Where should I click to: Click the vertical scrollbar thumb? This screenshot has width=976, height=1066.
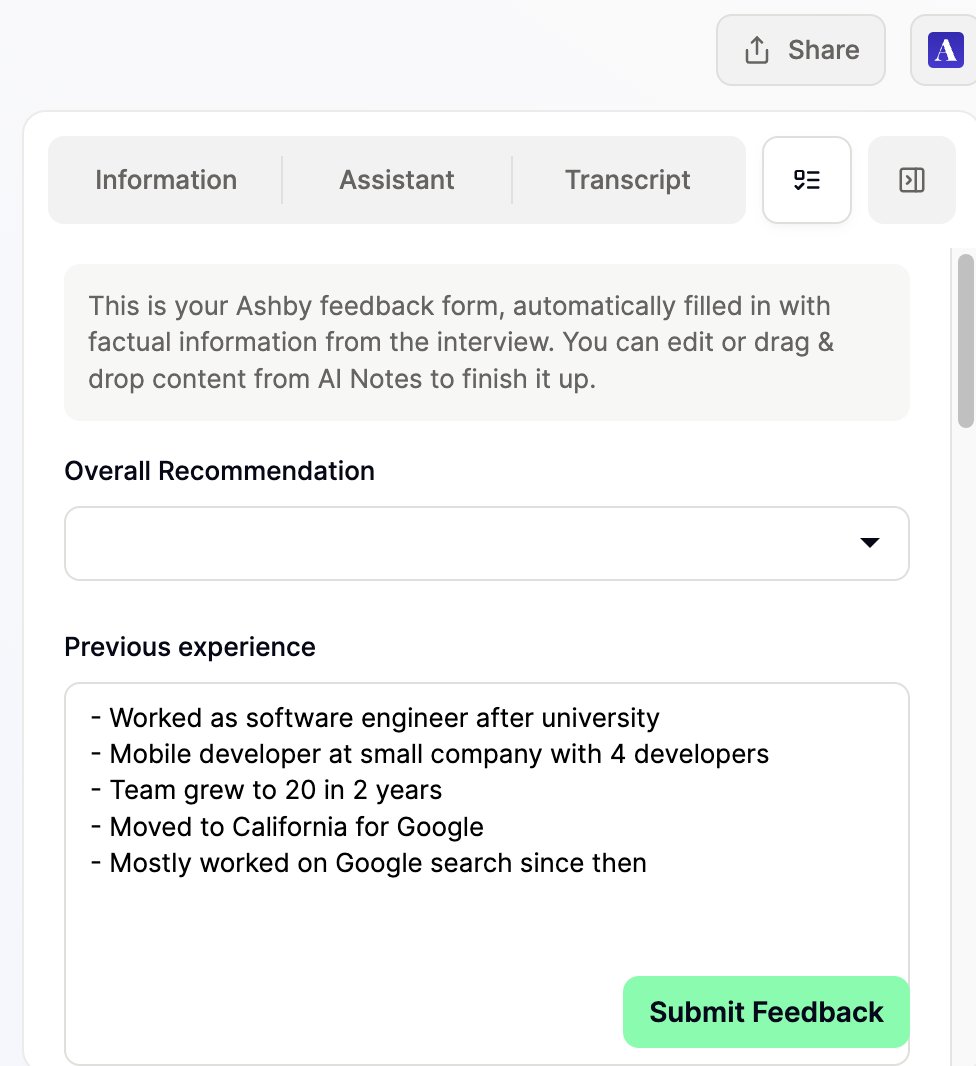click(966, 340)
